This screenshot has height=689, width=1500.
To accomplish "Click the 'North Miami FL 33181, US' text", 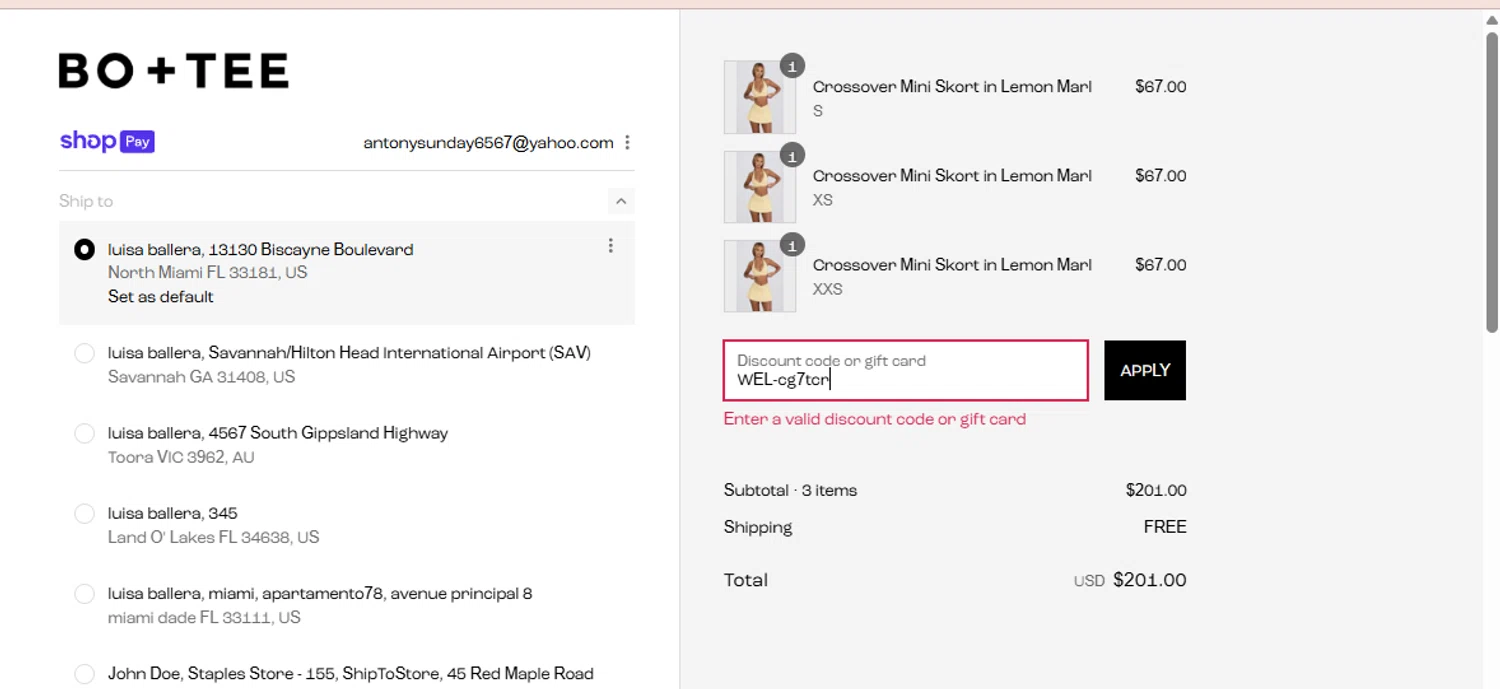I will (x=208, y=272).
